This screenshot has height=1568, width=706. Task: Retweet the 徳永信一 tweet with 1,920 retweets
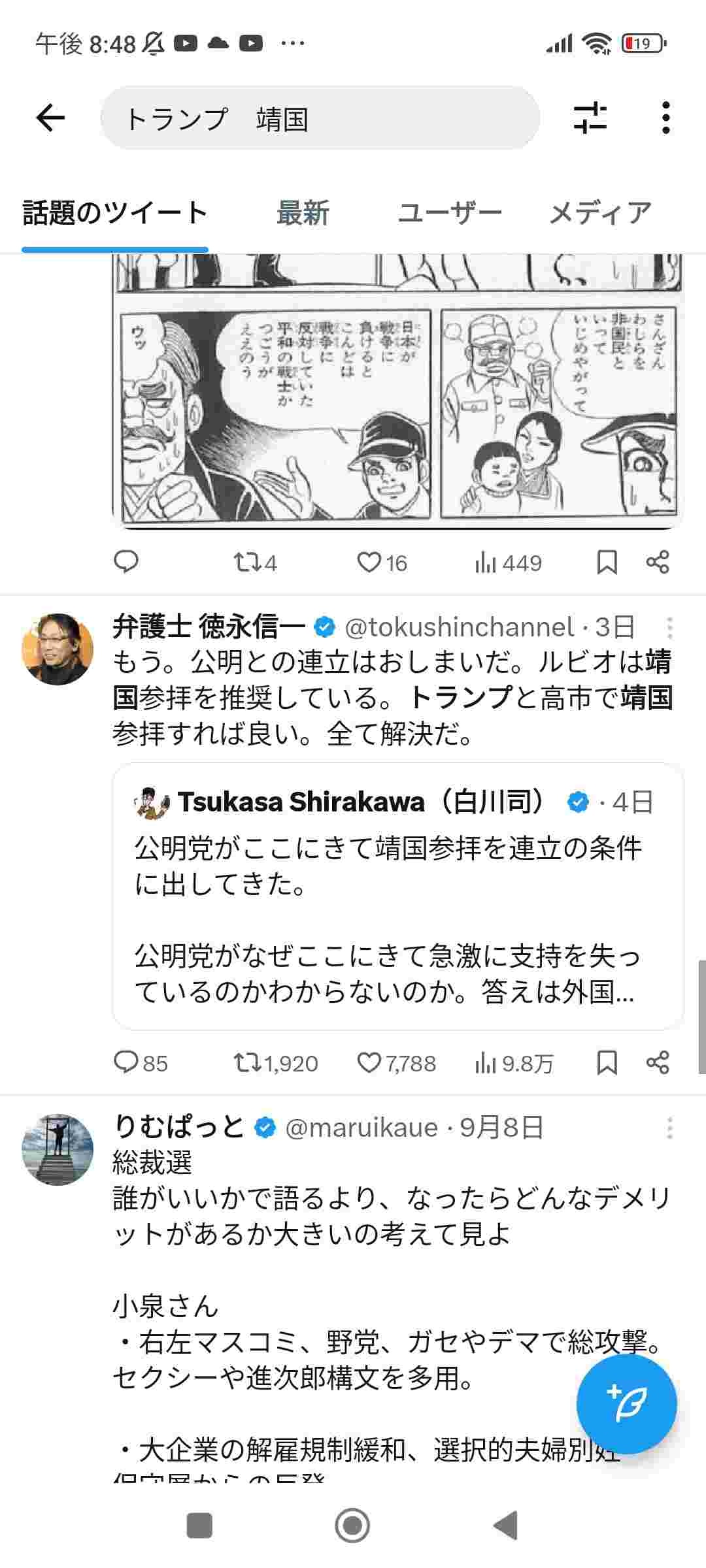click(248, 1063)
